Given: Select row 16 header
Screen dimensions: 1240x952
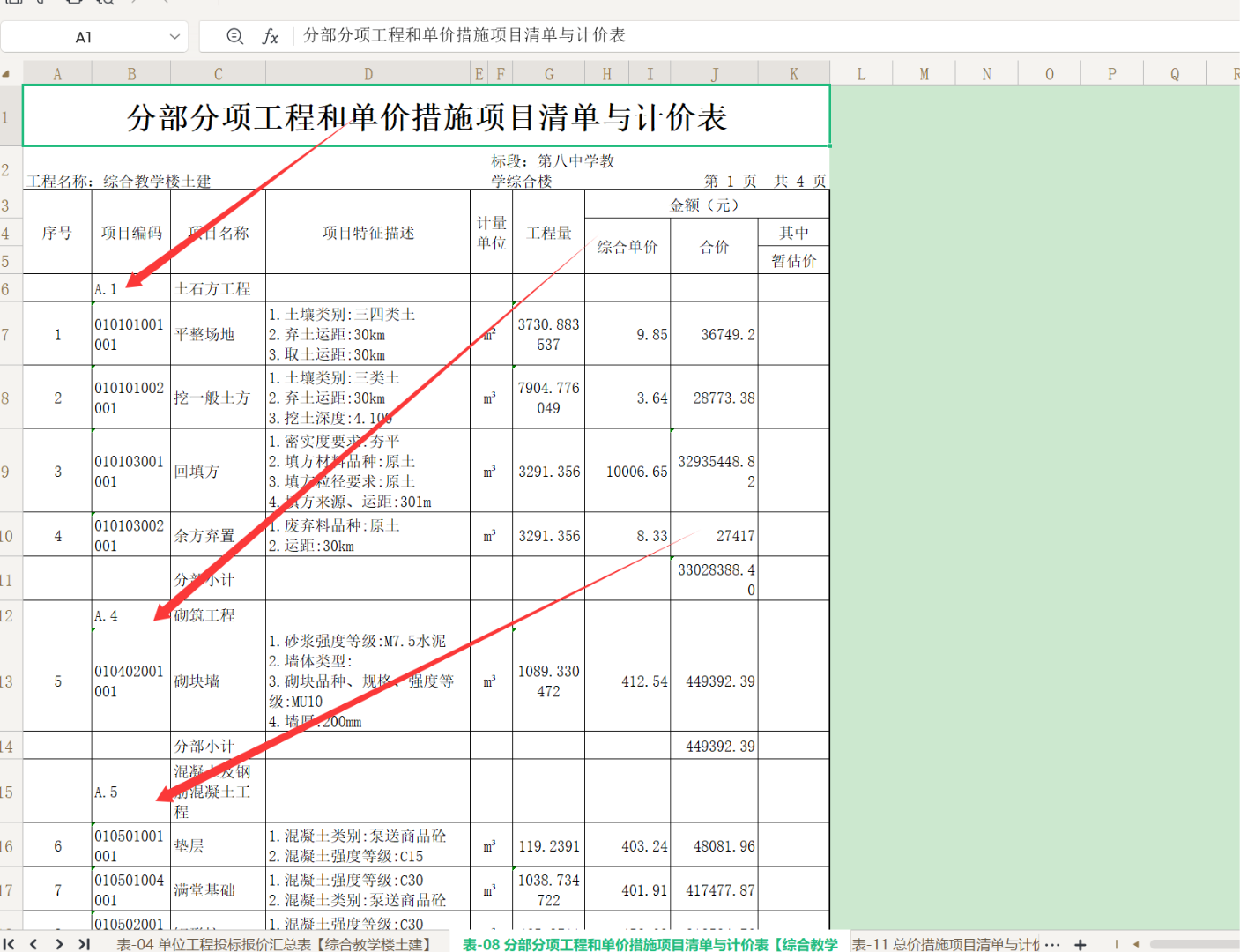Looking at the screenshot, I should click(x=11, y=845).
